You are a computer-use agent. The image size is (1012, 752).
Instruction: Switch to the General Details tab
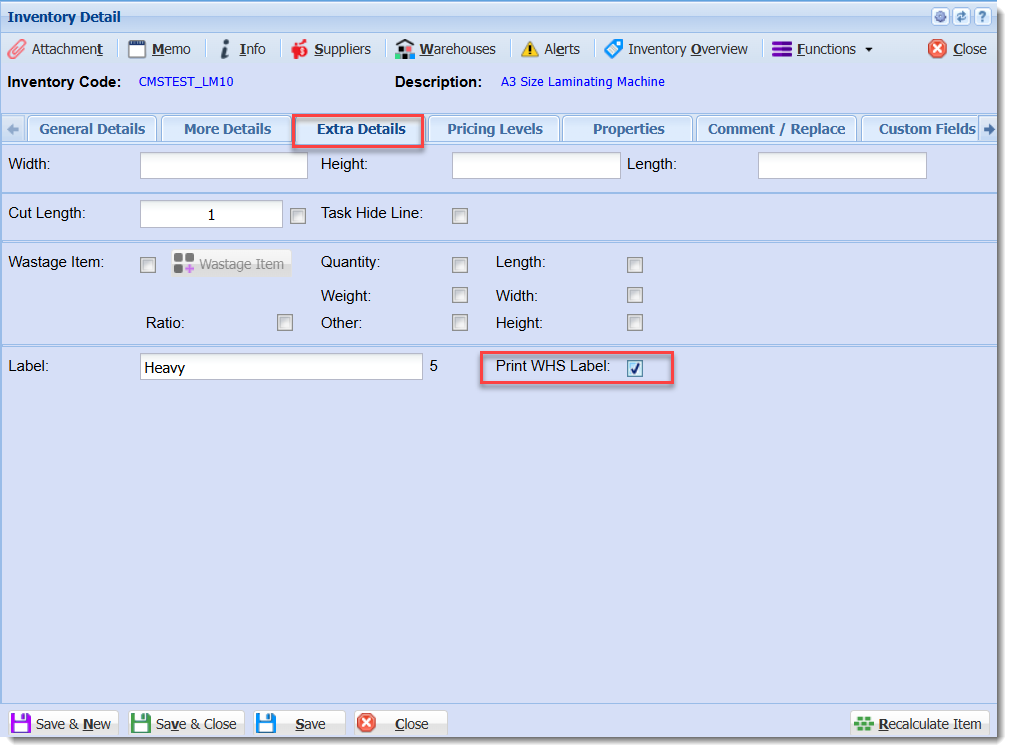tap(92, 129)
